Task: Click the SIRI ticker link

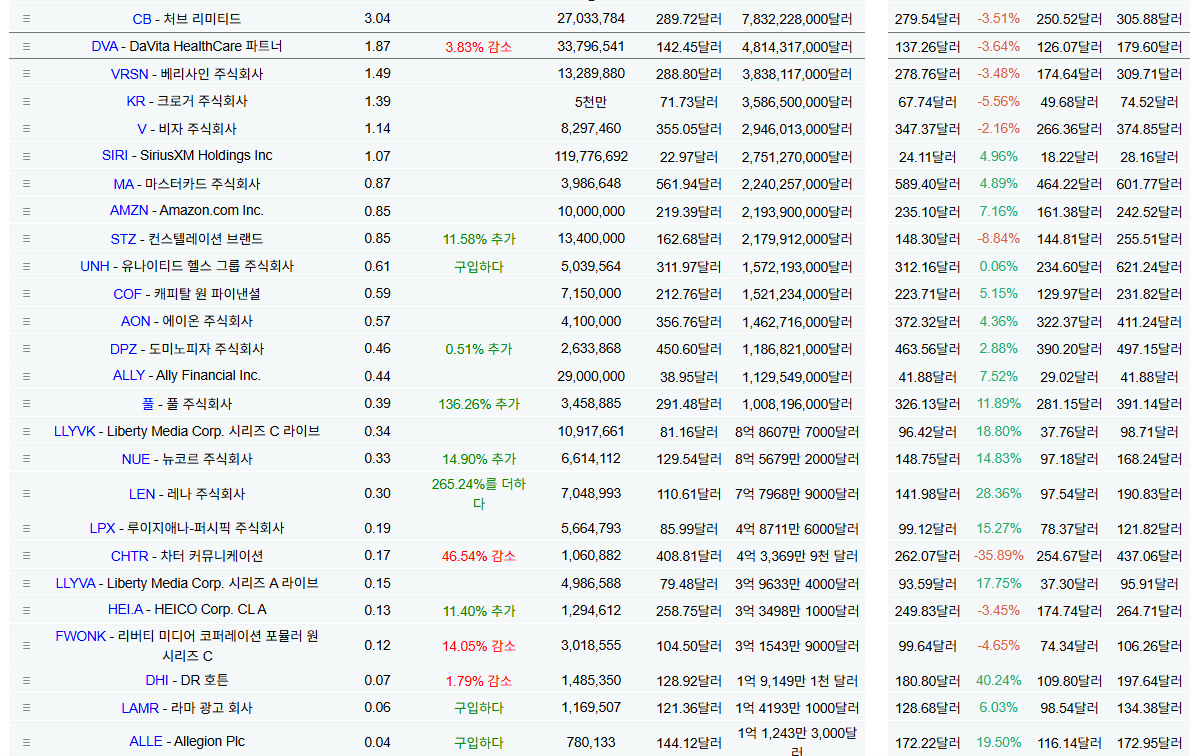Action: click(x=114, y=156)
